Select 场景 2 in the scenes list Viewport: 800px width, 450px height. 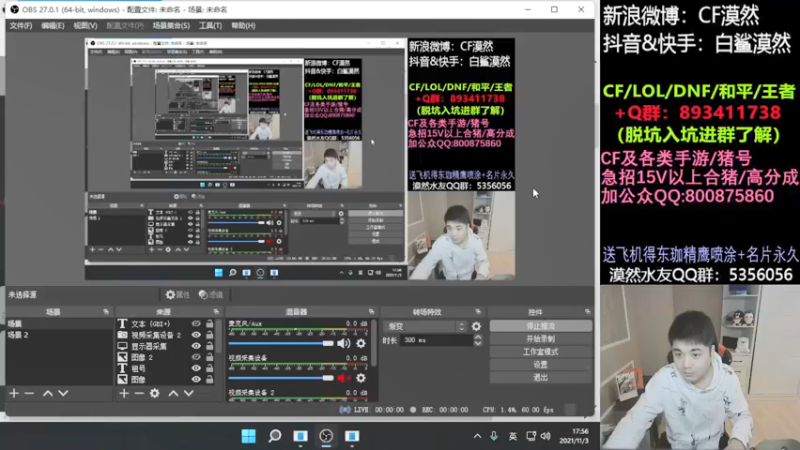pyautogui.click(x=59, y=335)
